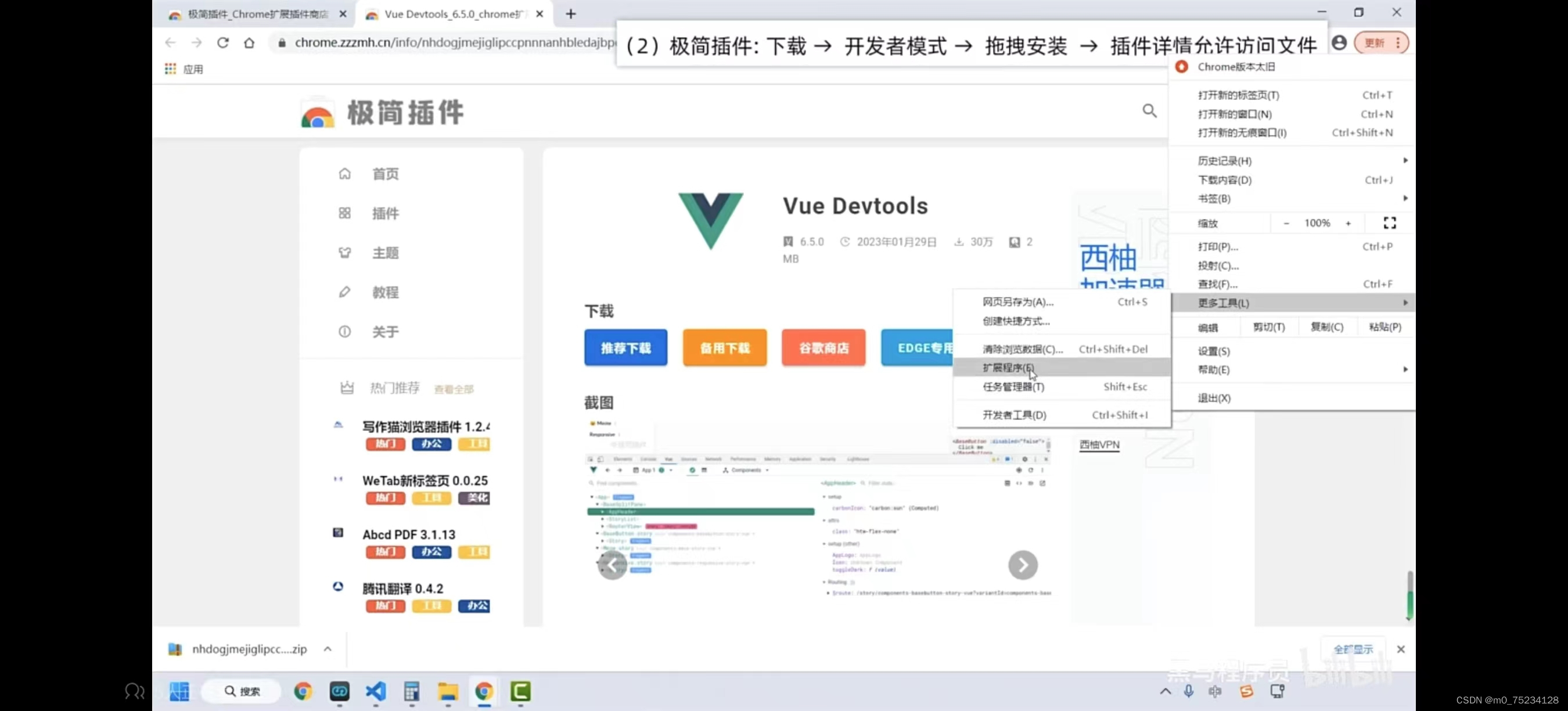Open 插件 in the sidebar

(x=385, y=214)
